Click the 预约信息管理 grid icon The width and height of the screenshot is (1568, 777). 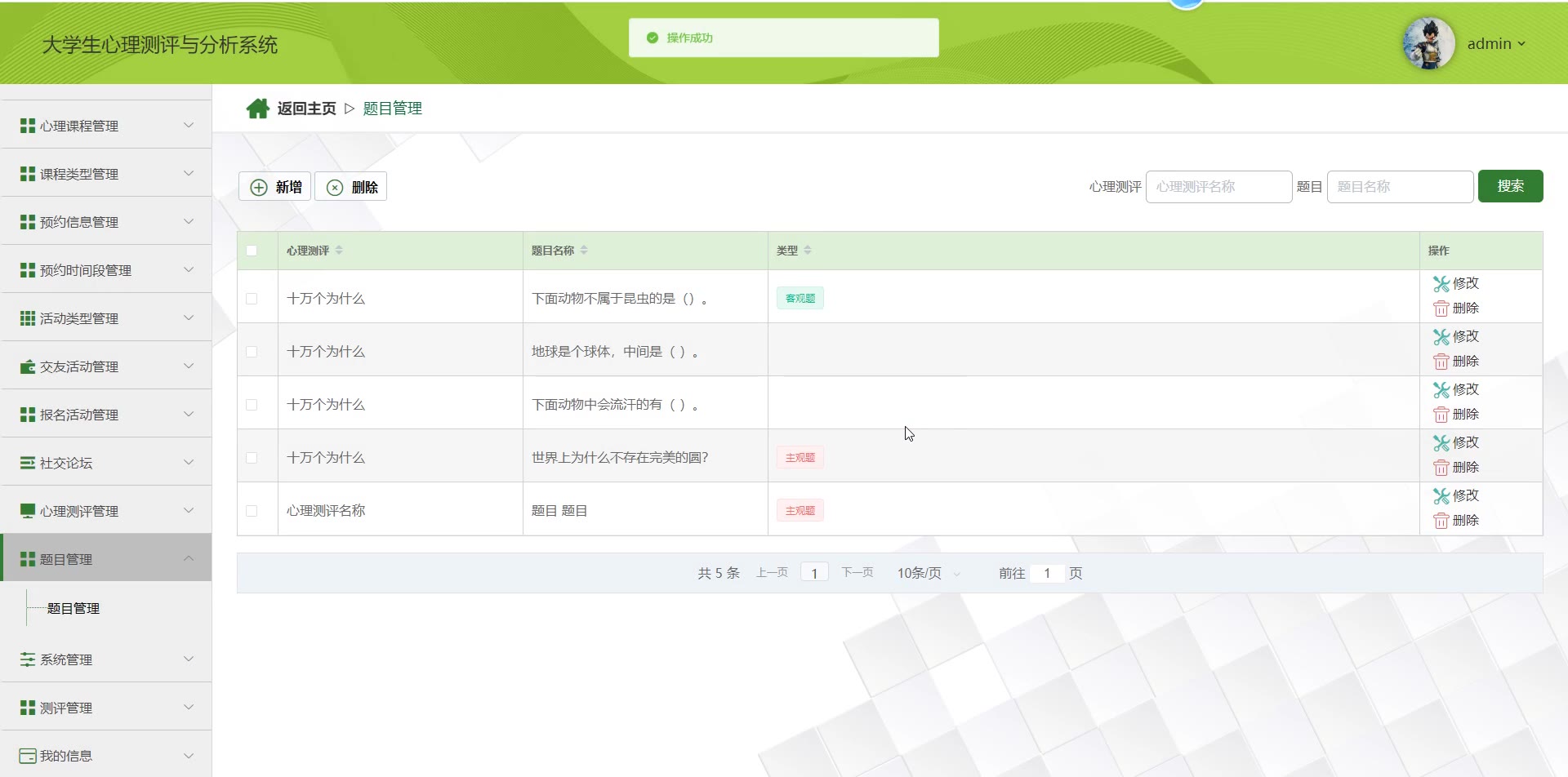[28, 222]
